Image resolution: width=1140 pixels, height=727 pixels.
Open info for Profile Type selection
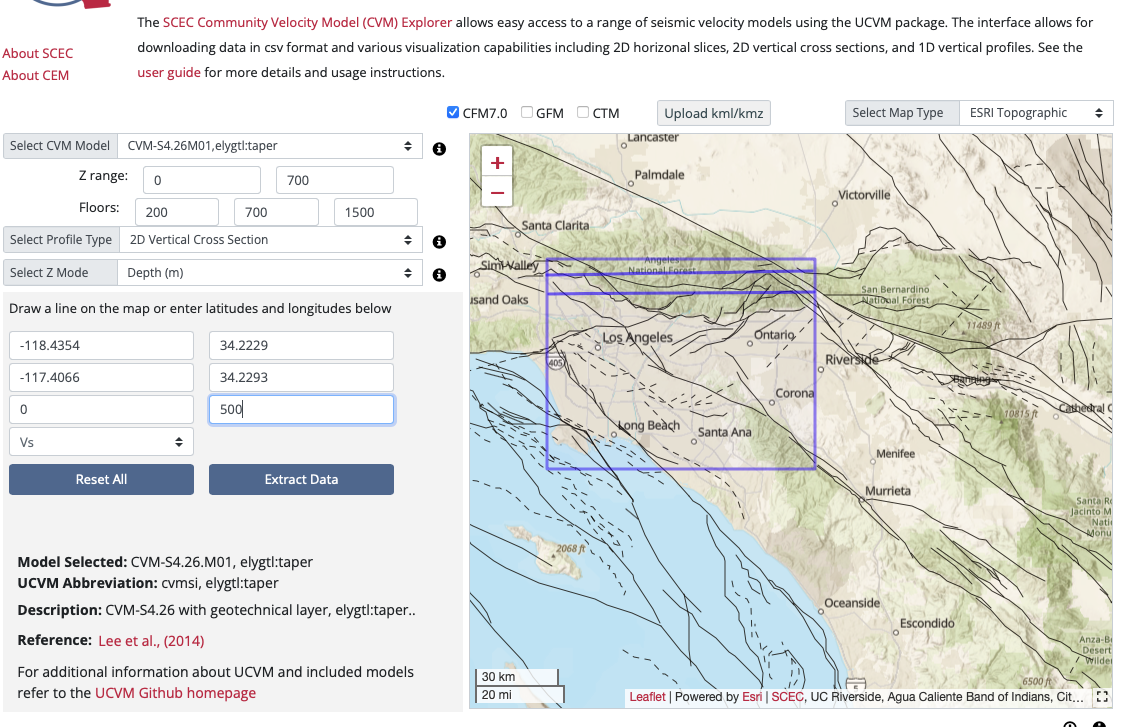[x=439, y=242]
